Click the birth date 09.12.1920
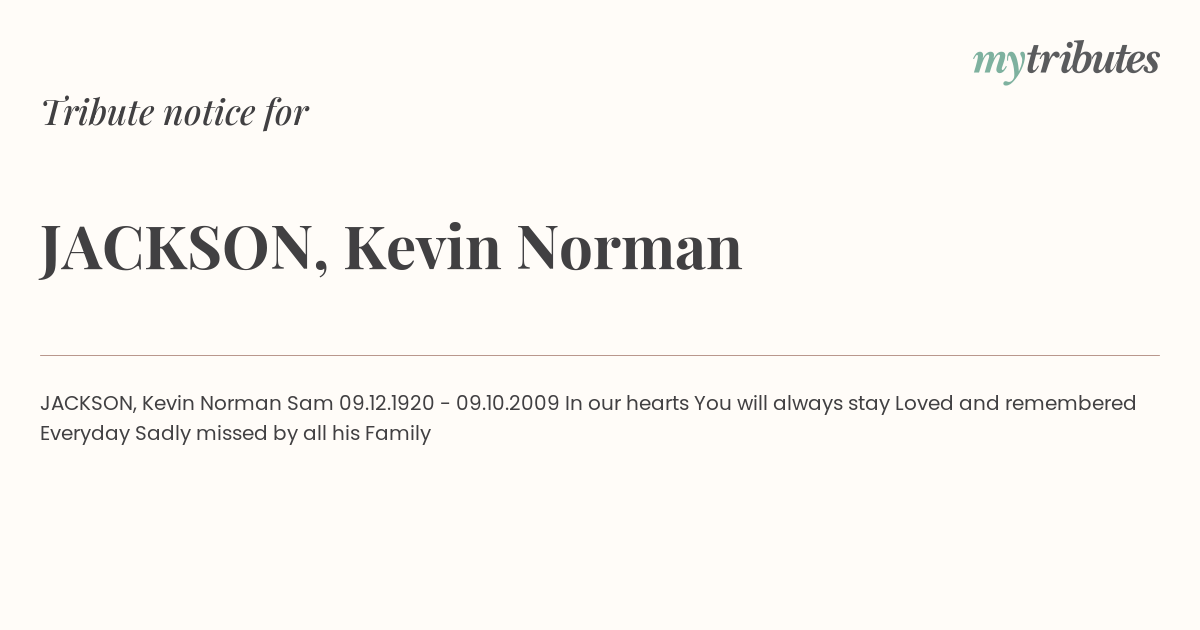The image size is (1200, 630). pyautogui.click(x=387, y=403)
